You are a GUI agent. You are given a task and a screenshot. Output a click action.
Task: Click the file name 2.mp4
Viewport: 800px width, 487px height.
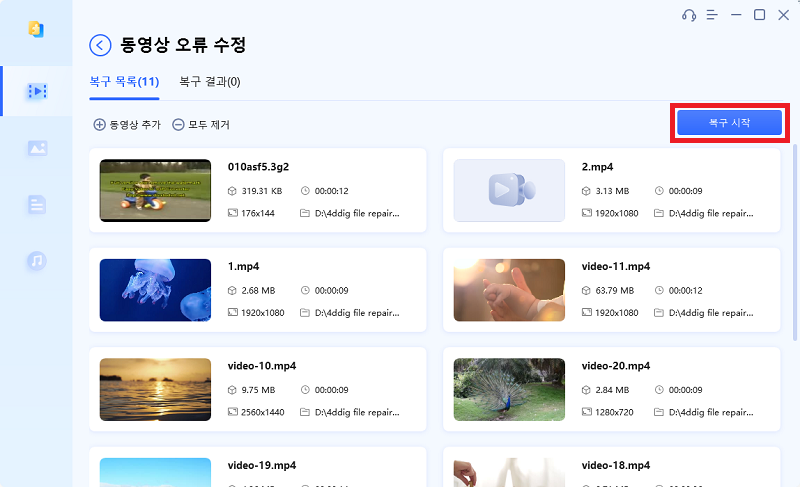(x=597, y=167)
